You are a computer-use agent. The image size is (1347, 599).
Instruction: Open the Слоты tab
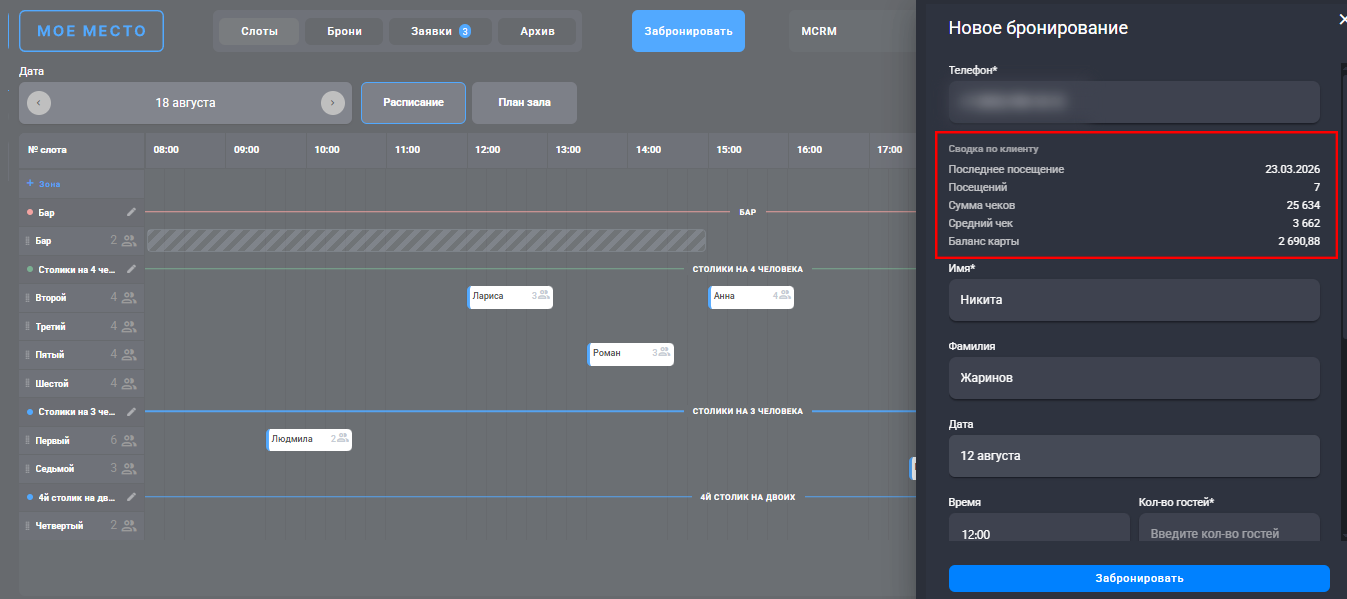click(x=260, y=31)
